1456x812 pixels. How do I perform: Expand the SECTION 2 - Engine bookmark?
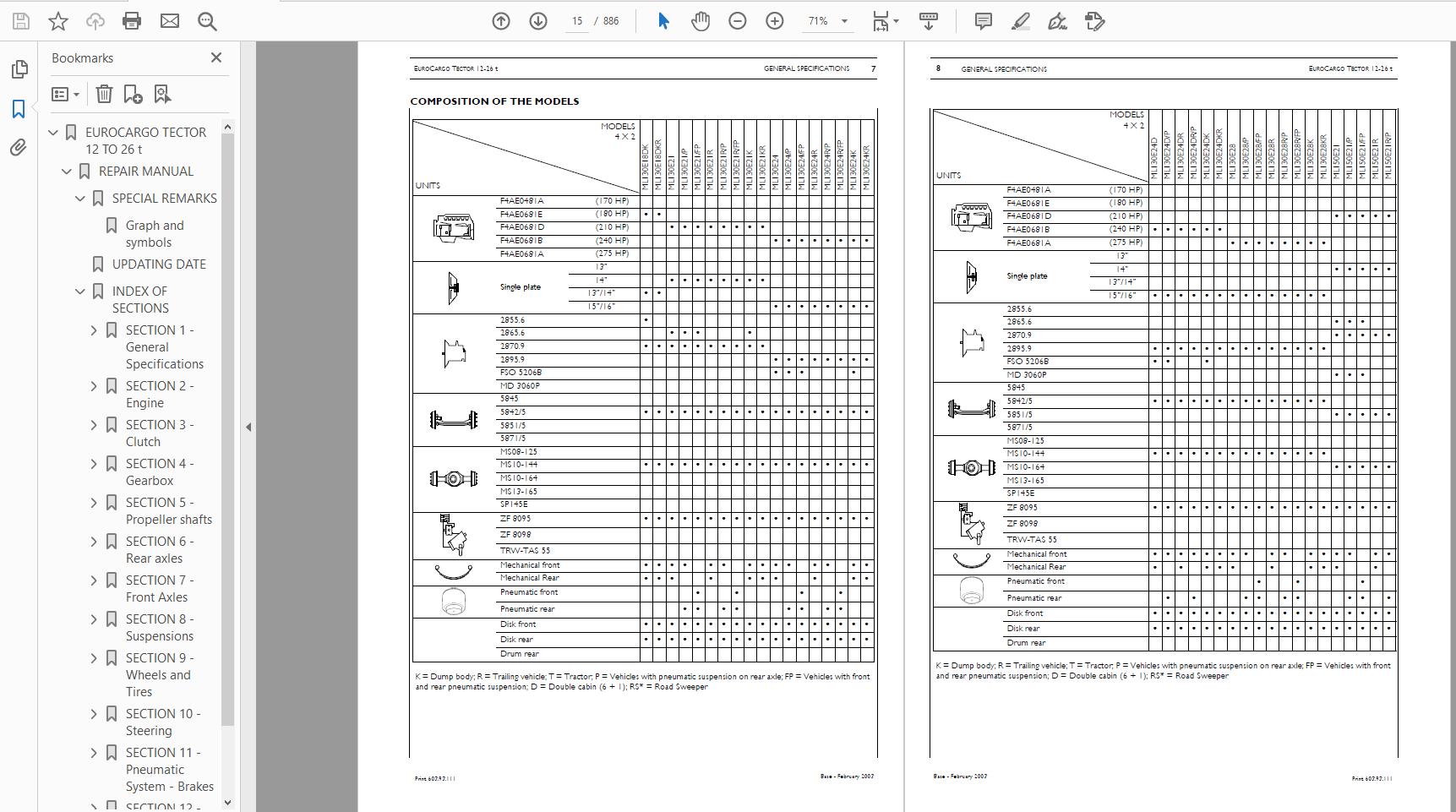pos(94,386)
